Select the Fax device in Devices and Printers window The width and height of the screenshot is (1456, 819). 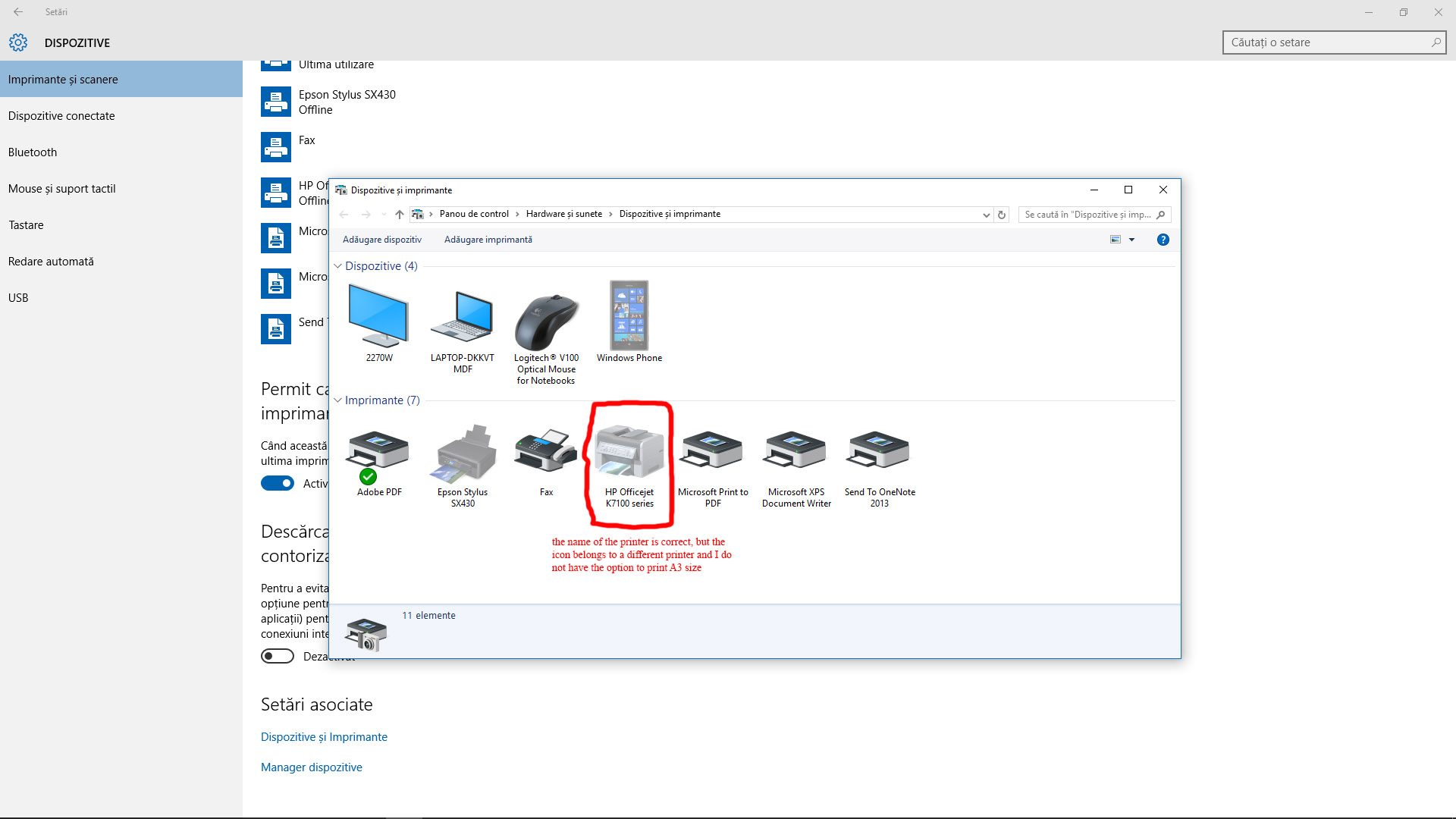(546, 450)
